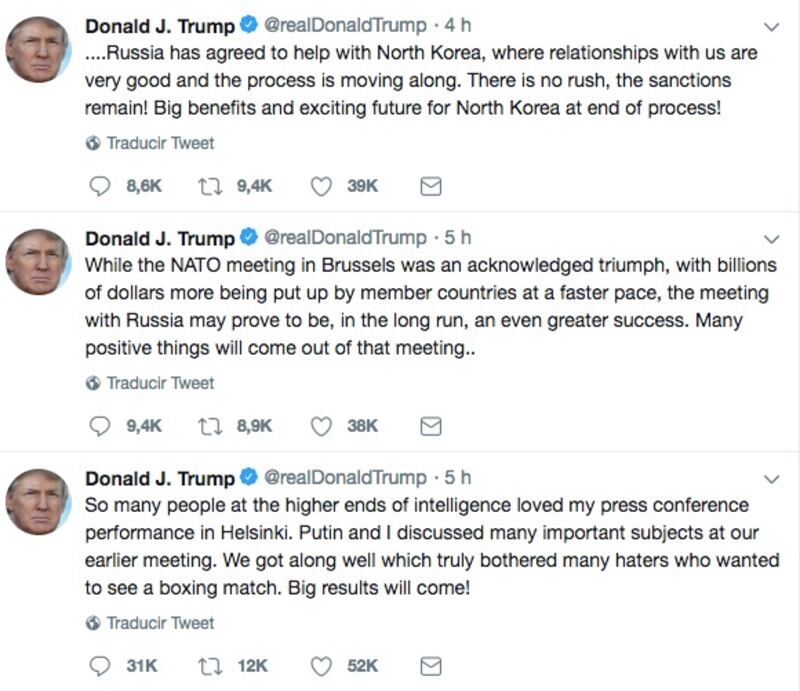Retweet the Helsinki press conference tweet
800x691 pixels.
pos(209,666)
